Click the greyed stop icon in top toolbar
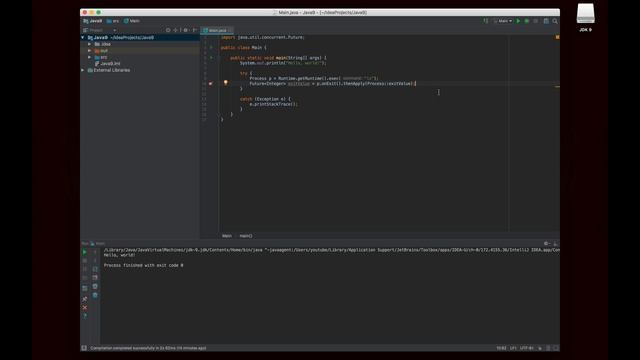 [x=536, y=21]
